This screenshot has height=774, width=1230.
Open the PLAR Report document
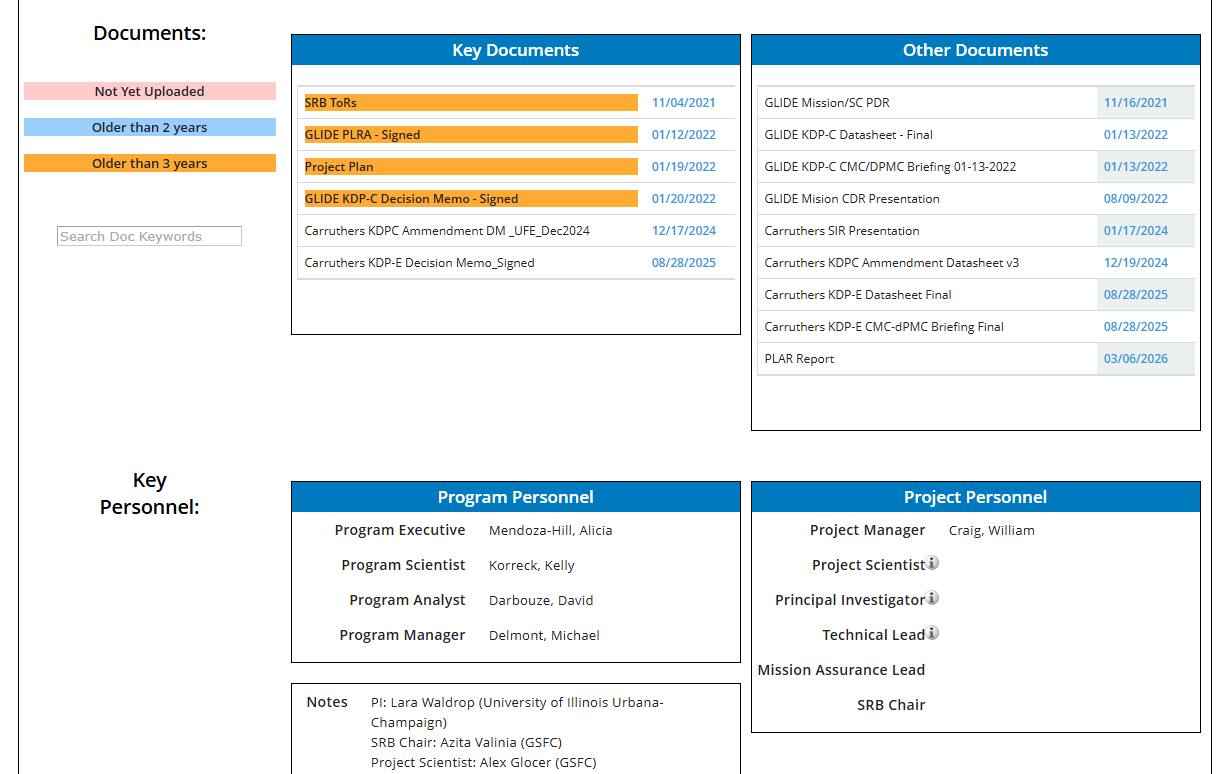click(799, 358)
